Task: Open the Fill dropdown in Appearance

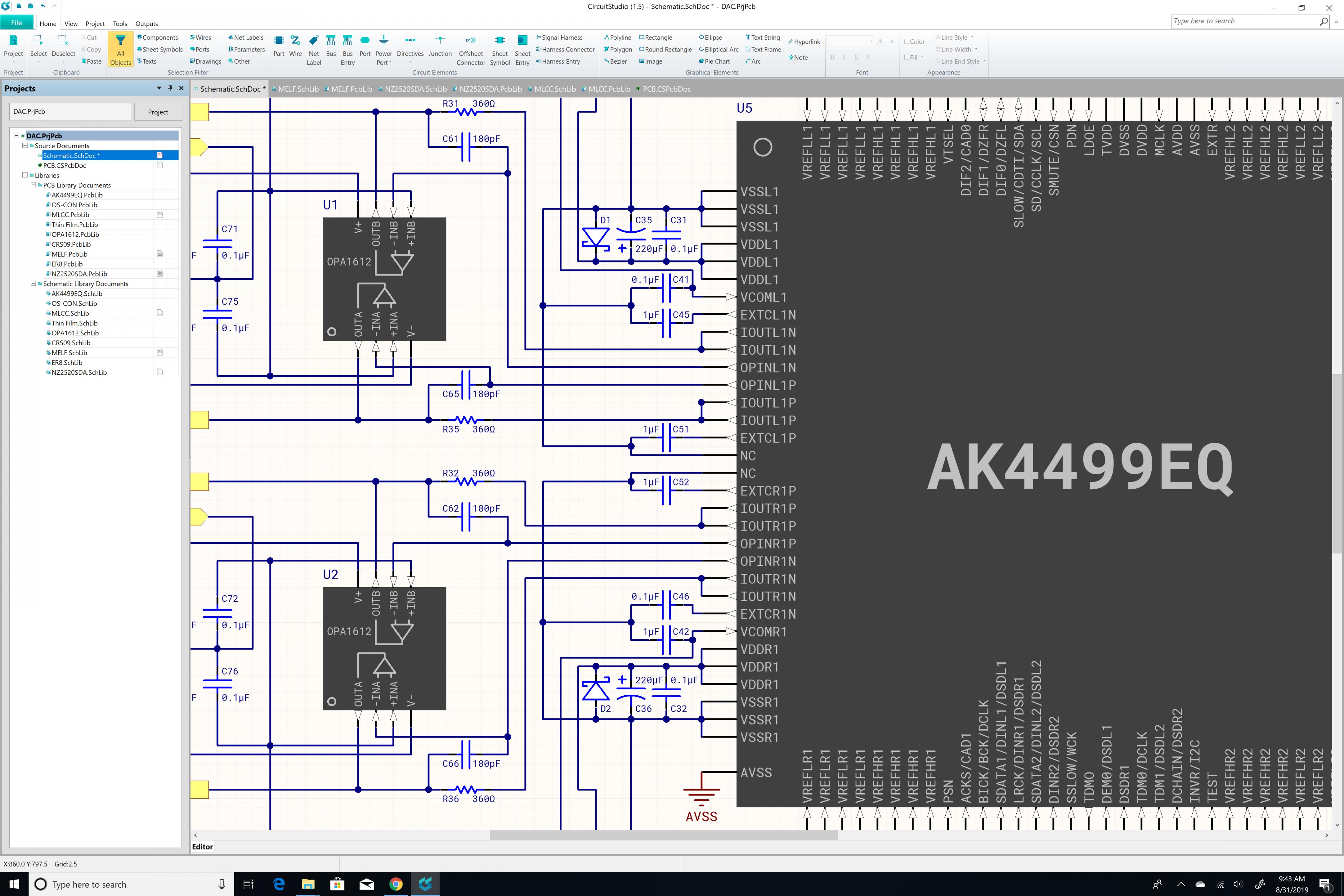Action: (914, 57)
